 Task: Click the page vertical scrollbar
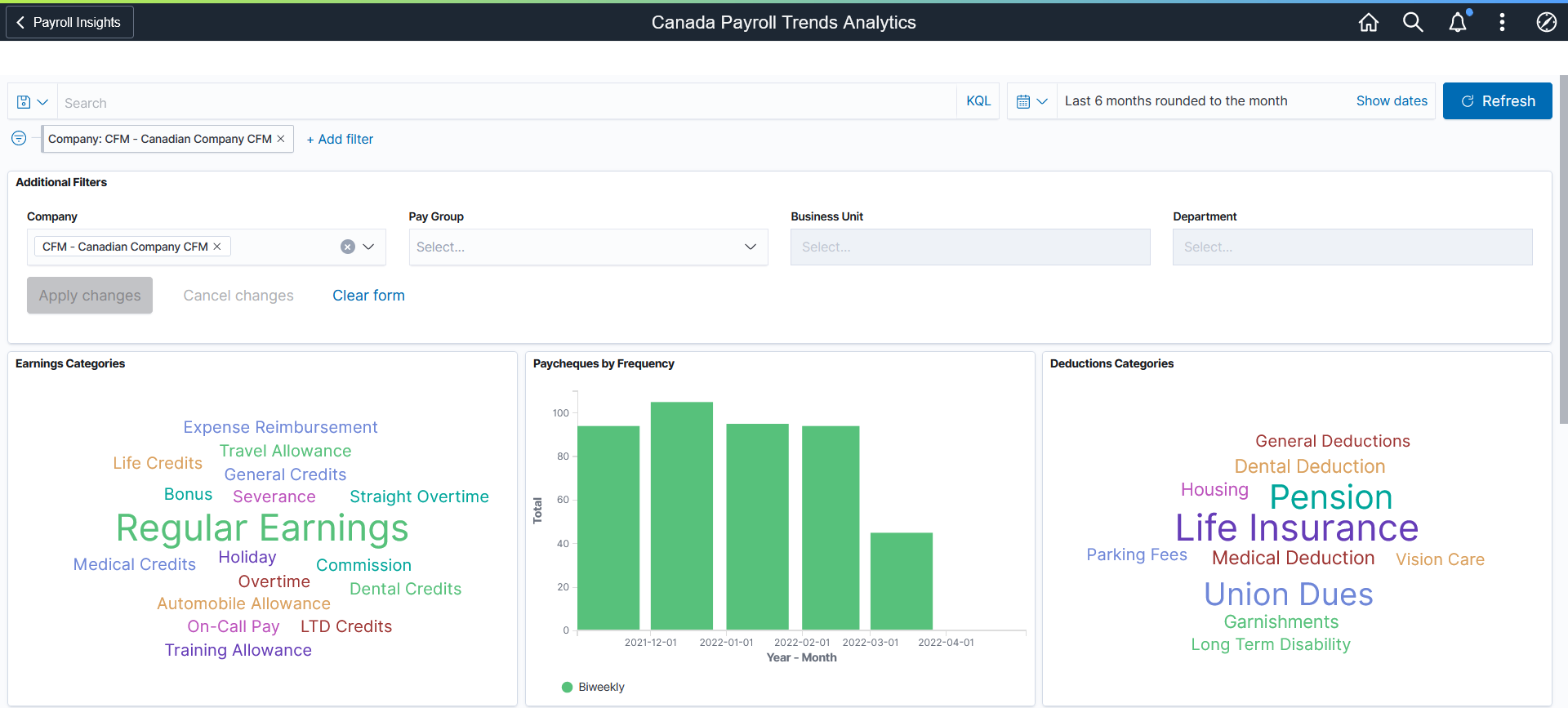[1563, 249]
